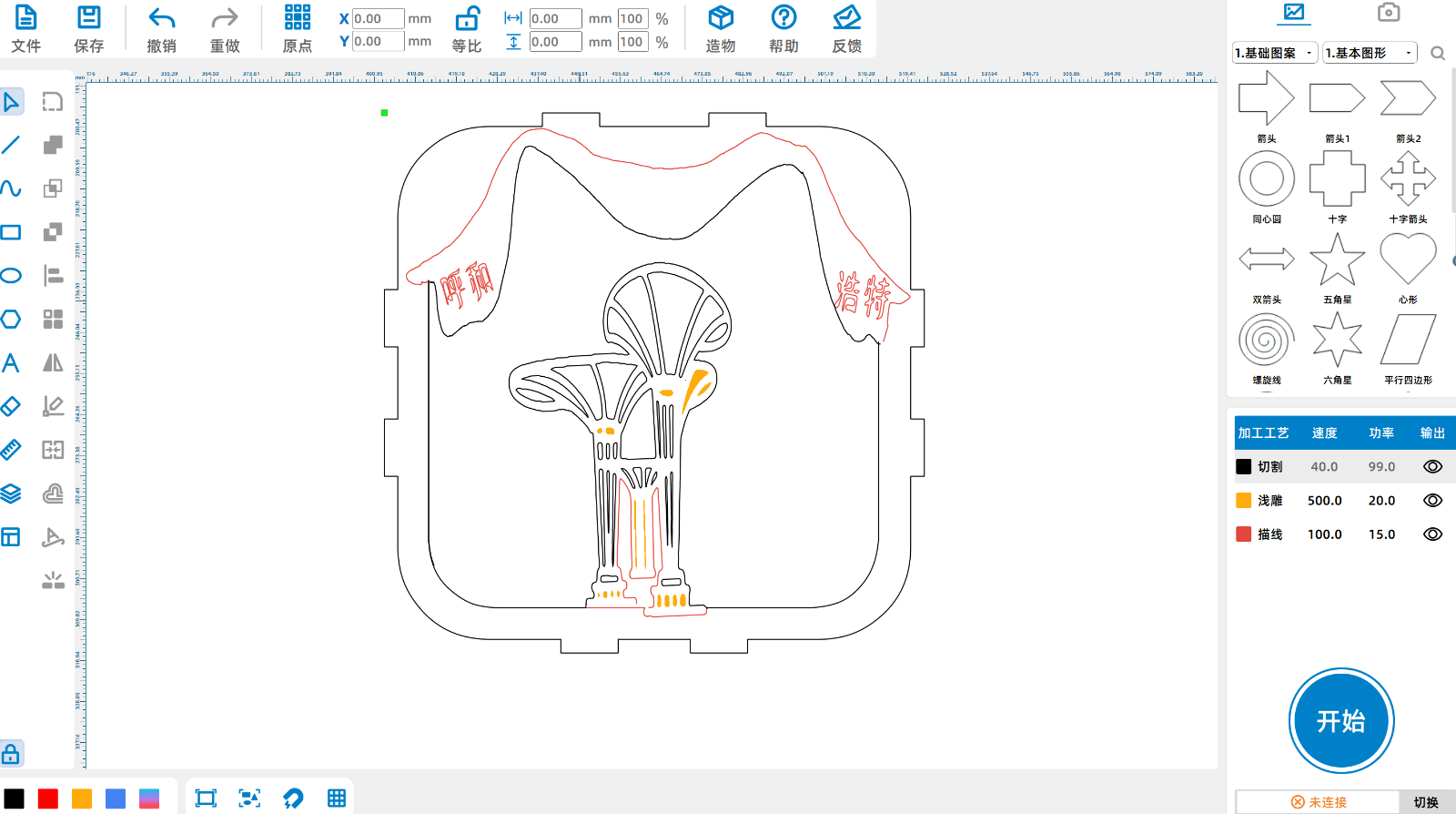Open the 造物 cube icon
This screenshot has height=814, width=1456.
[x=721, y=17]
